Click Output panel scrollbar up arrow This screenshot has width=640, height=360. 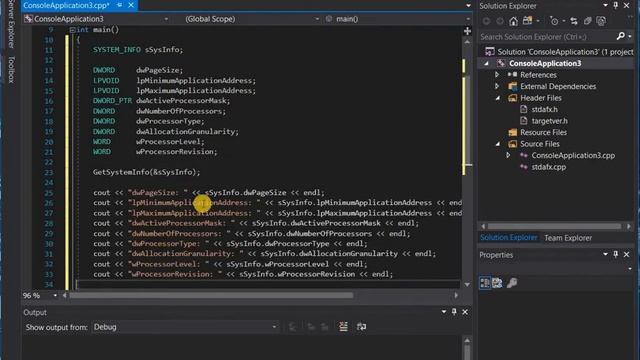[x=467, y=340]
